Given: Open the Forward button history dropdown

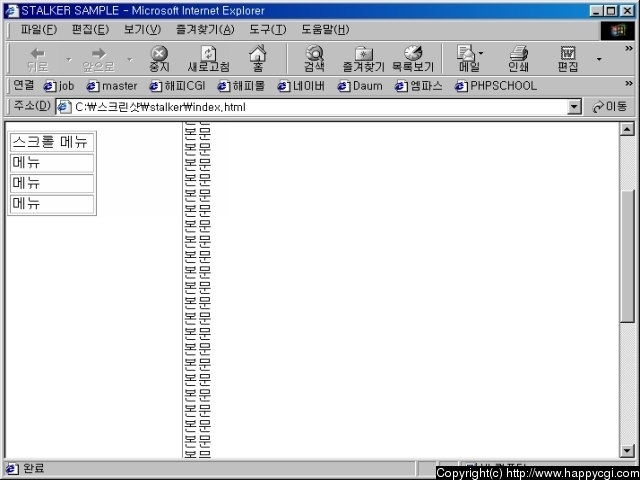Looking at the screenshot, I should (130, 60).
